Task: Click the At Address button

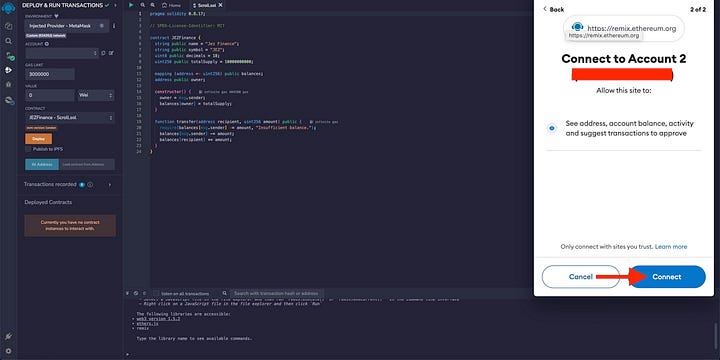Action: coord(42,164)
